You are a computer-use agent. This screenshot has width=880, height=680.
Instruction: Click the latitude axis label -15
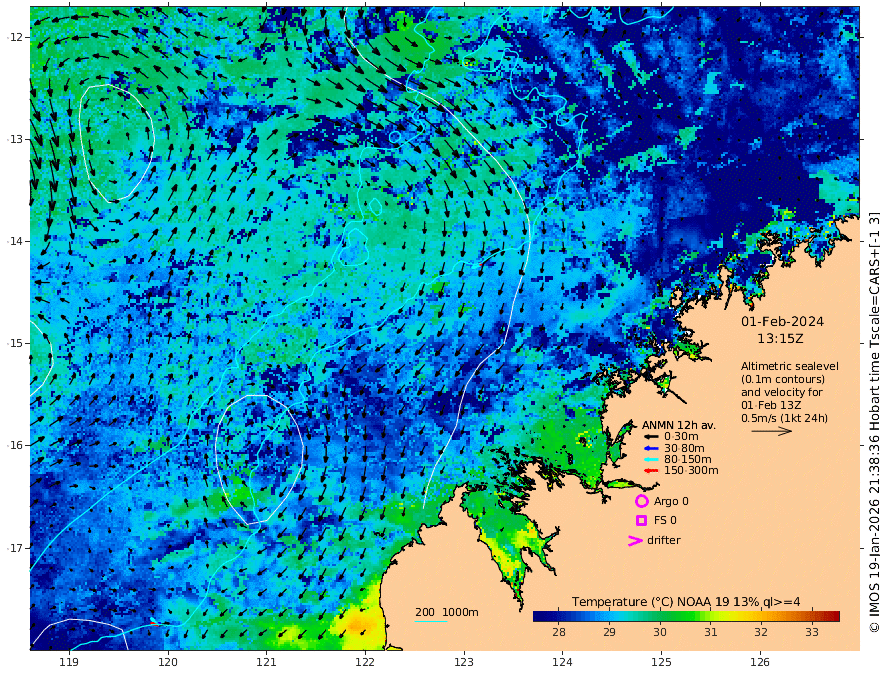(15, 343)
